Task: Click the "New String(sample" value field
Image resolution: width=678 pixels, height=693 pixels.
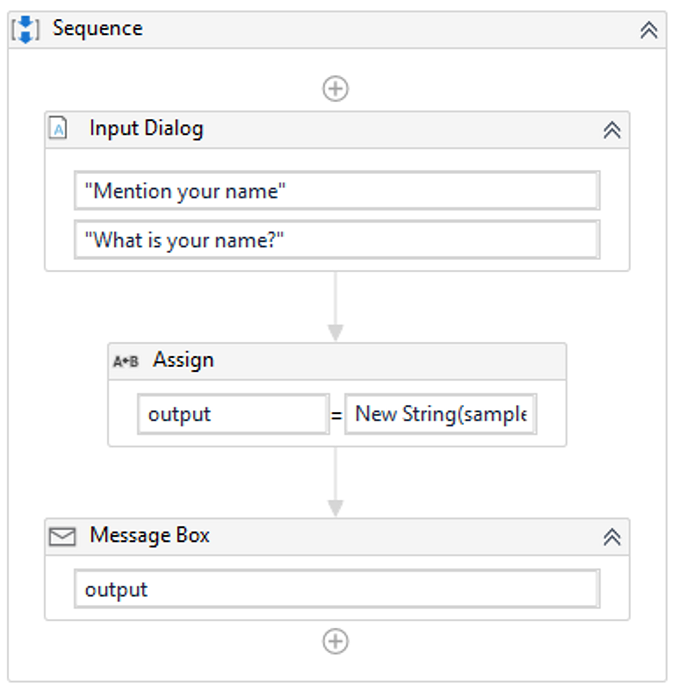Action: (x=440, y=414)
